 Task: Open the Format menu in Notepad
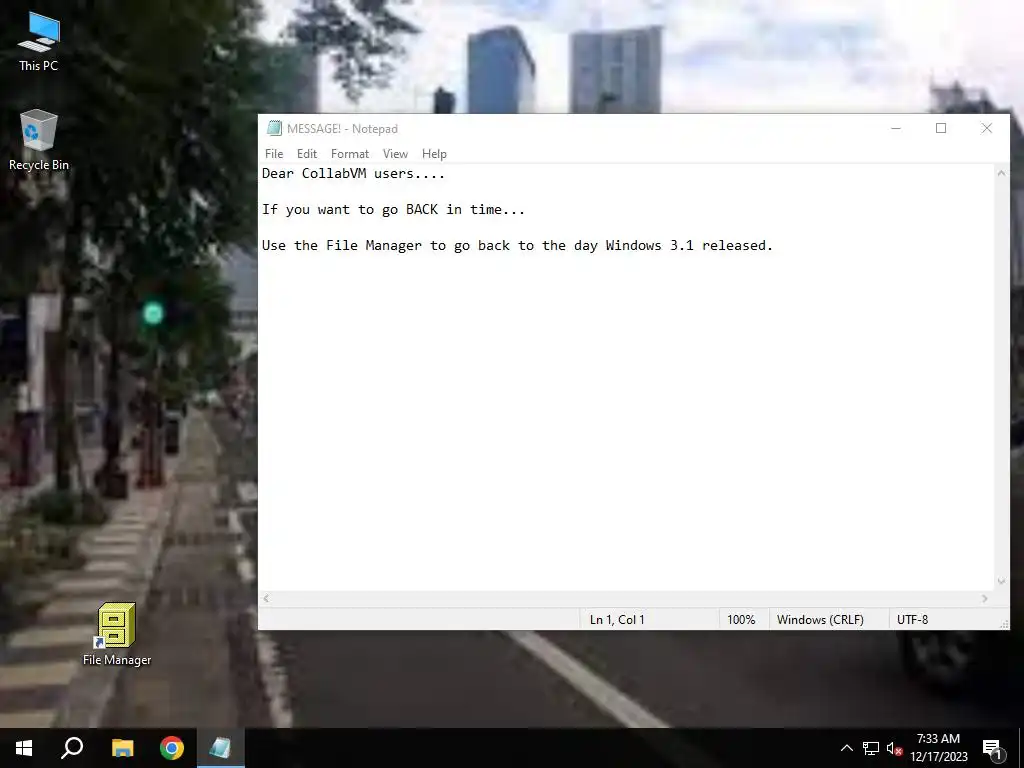click(350, 154)
